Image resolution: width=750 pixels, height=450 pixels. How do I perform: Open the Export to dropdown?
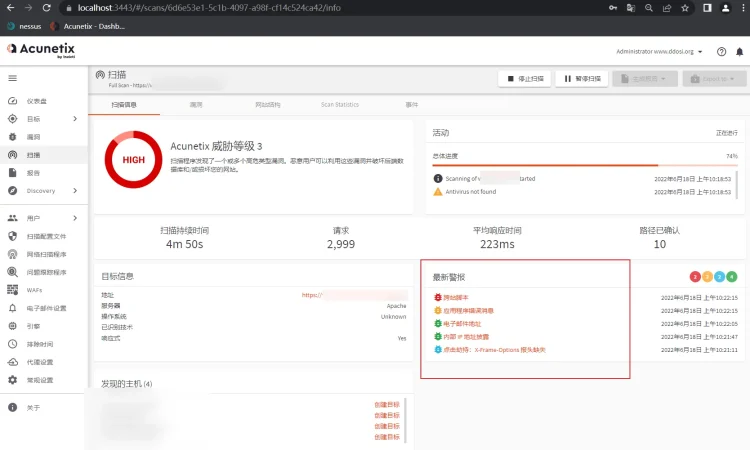click(714, 78)
